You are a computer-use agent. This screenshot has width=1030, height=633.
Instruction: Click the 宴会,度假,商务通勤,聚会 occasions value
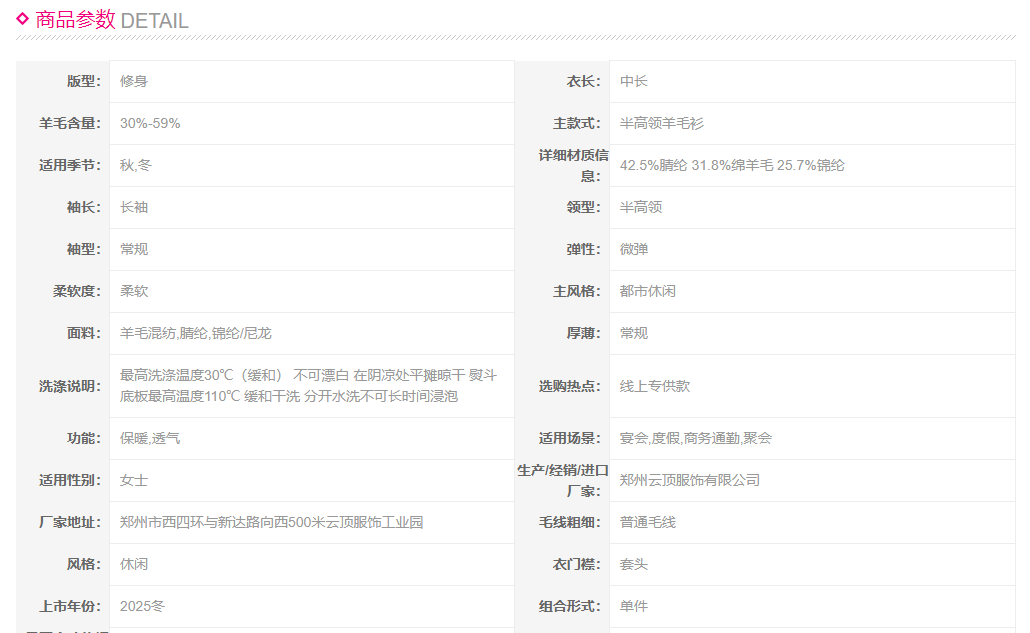pos(695,438)
